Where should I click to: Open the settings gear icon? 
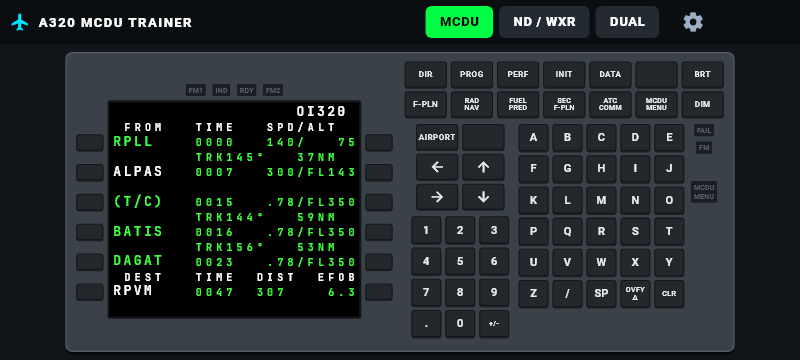[x=693, y=22]
